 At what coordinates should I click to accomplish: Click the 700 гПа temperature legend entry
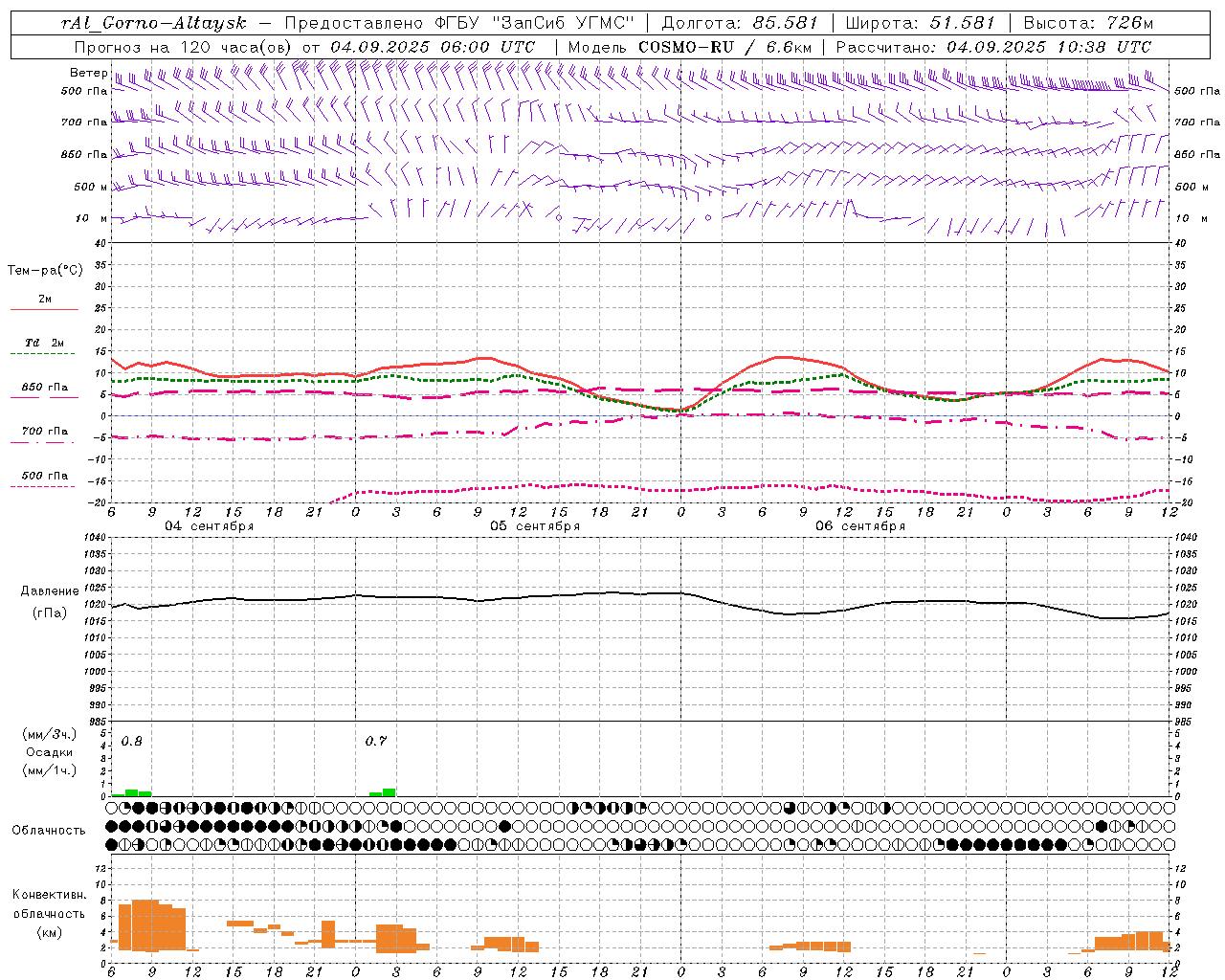45,431
